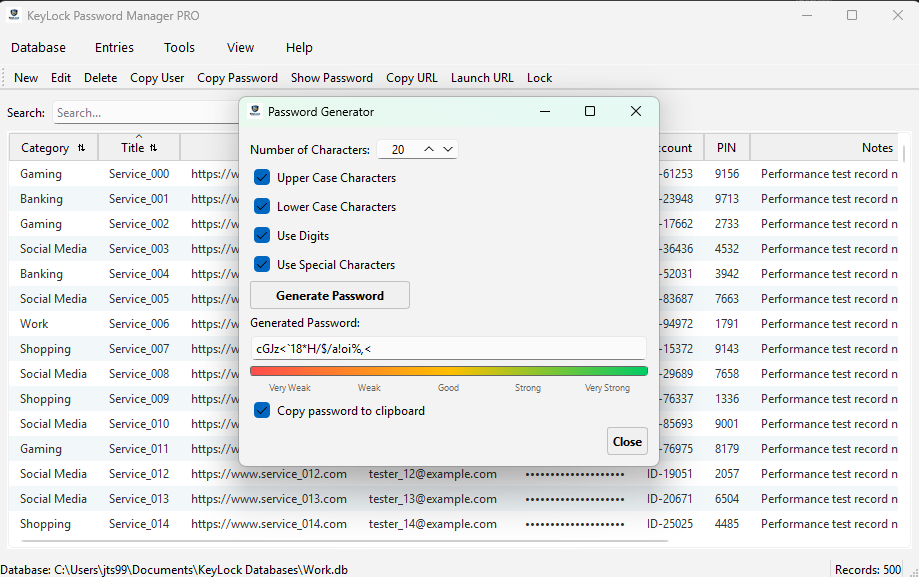919x577 pixels.
Task: Click New in the toolbar
Action: tap(26, 78)
